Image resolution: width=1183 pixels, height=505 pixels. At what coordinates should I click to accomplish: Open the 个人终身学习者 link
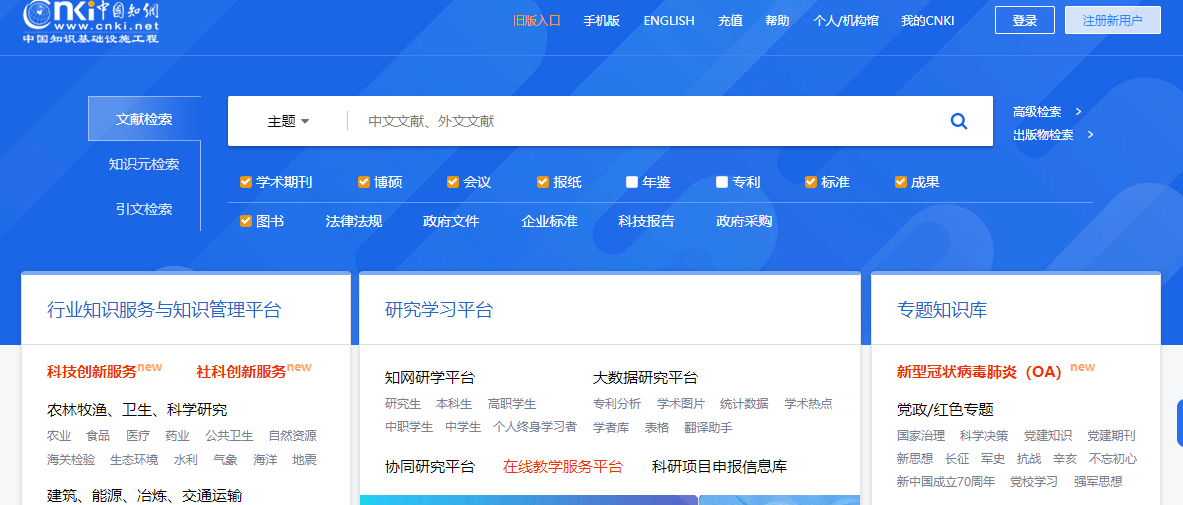point(535,427)
